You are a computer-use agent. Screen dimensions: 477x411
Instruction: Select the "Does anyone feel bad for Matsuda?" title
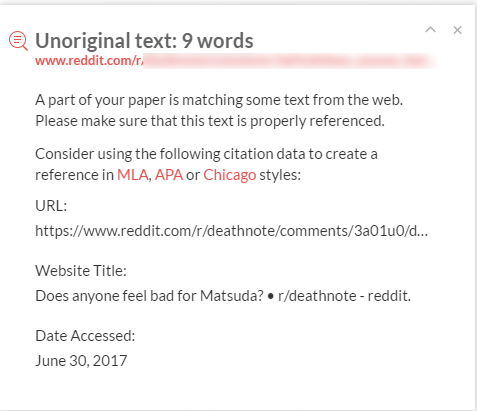149,296
